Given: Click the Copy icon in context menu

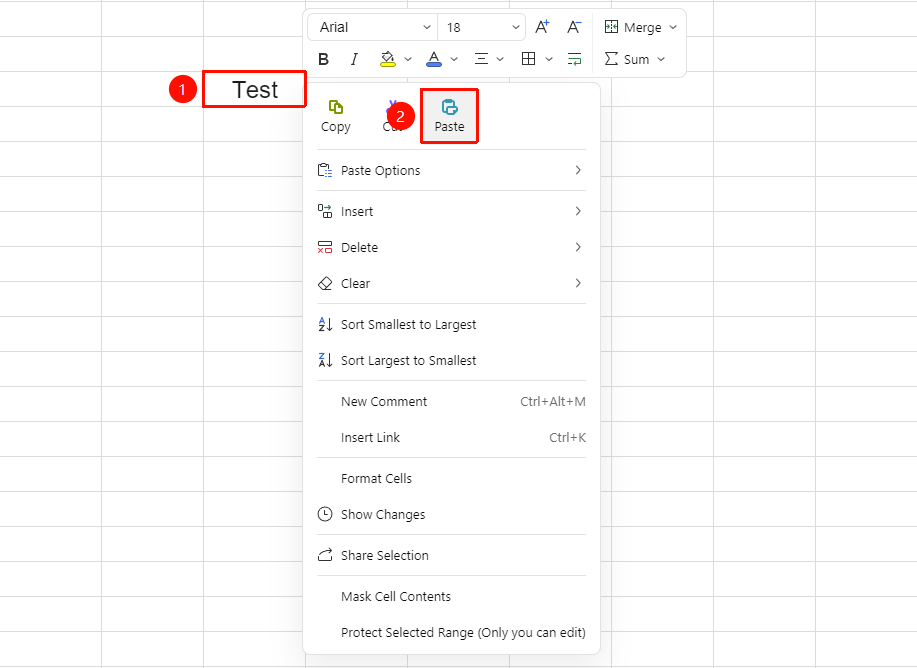Looking at the screenshot, I should pyautogui.click(x=336, y=116).
